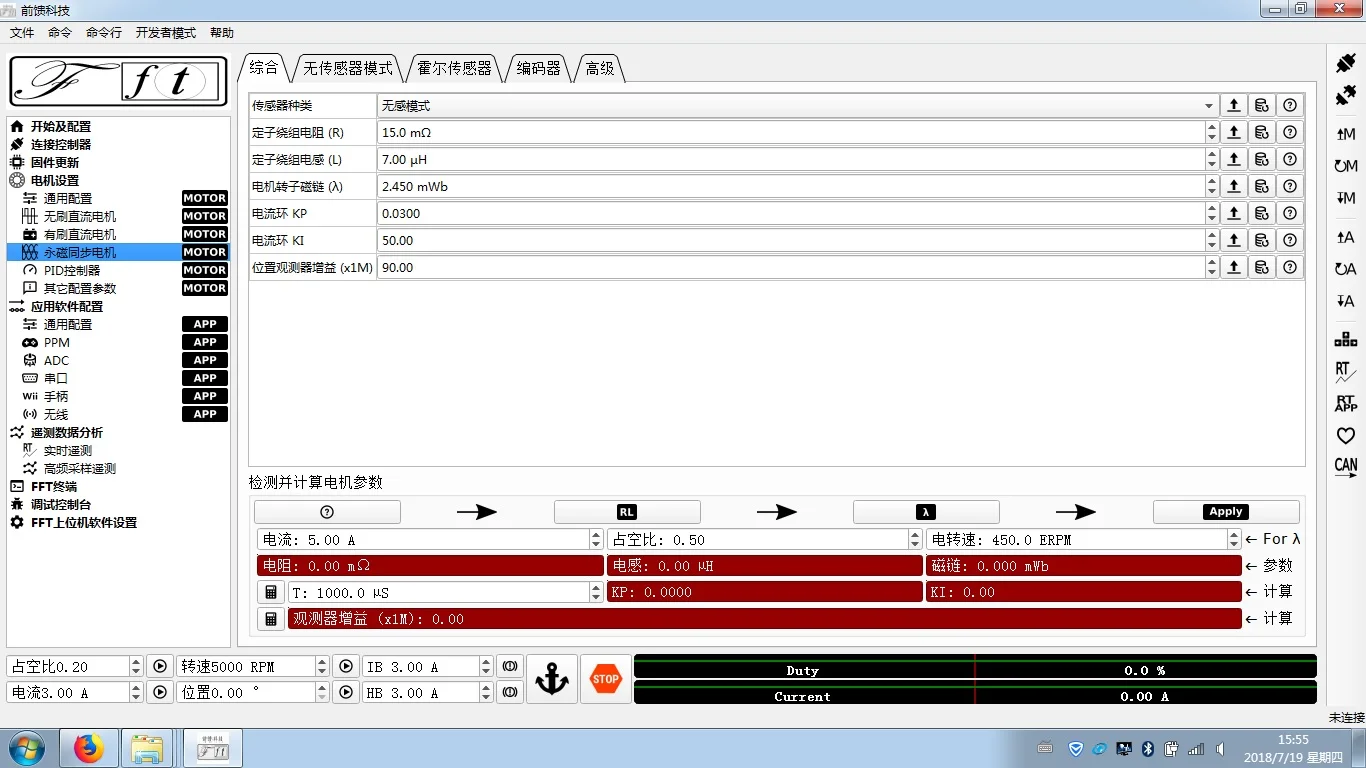This screenshot has height=768, width=1366.
Task: Switch to the 高级 tab
Action: (x=600, y=68)
